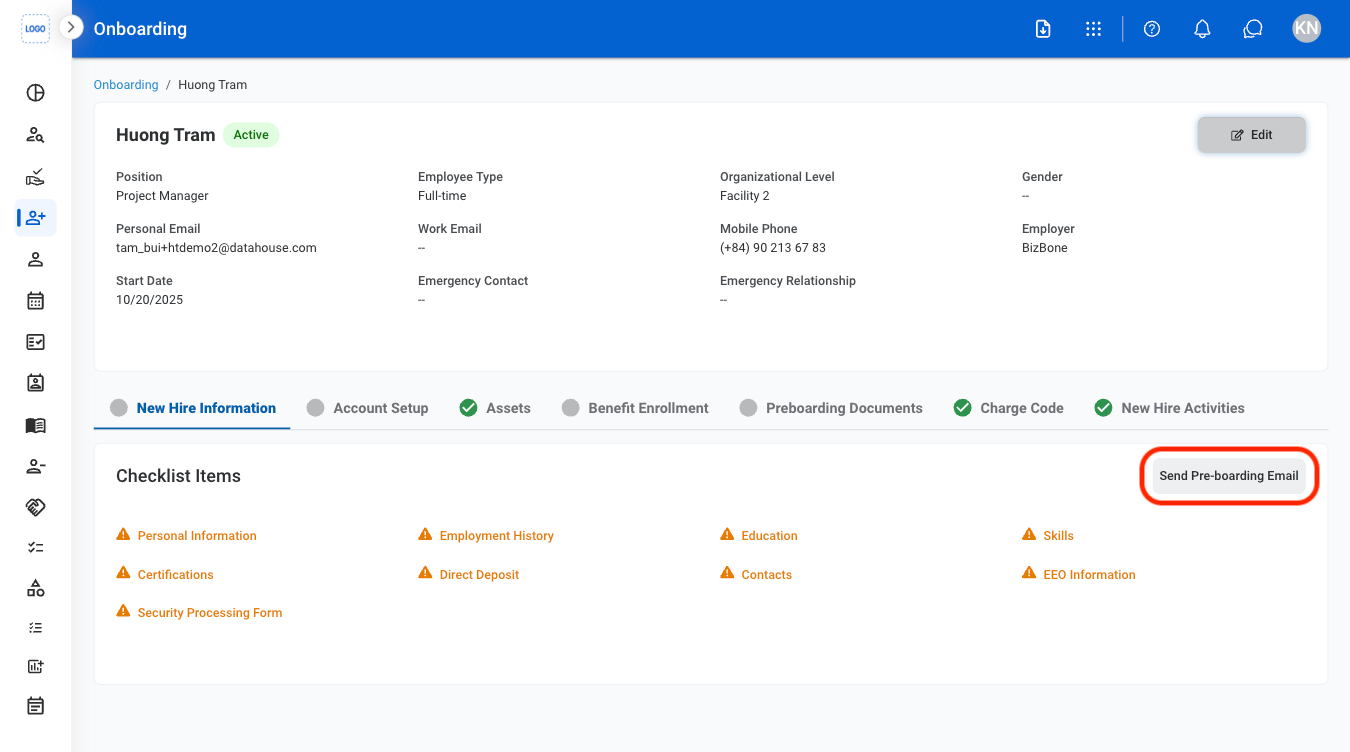Open the dashboard pie chart icon in the sidebar
The width and height of the screenshot is (1350, 752).
[35, 93]
